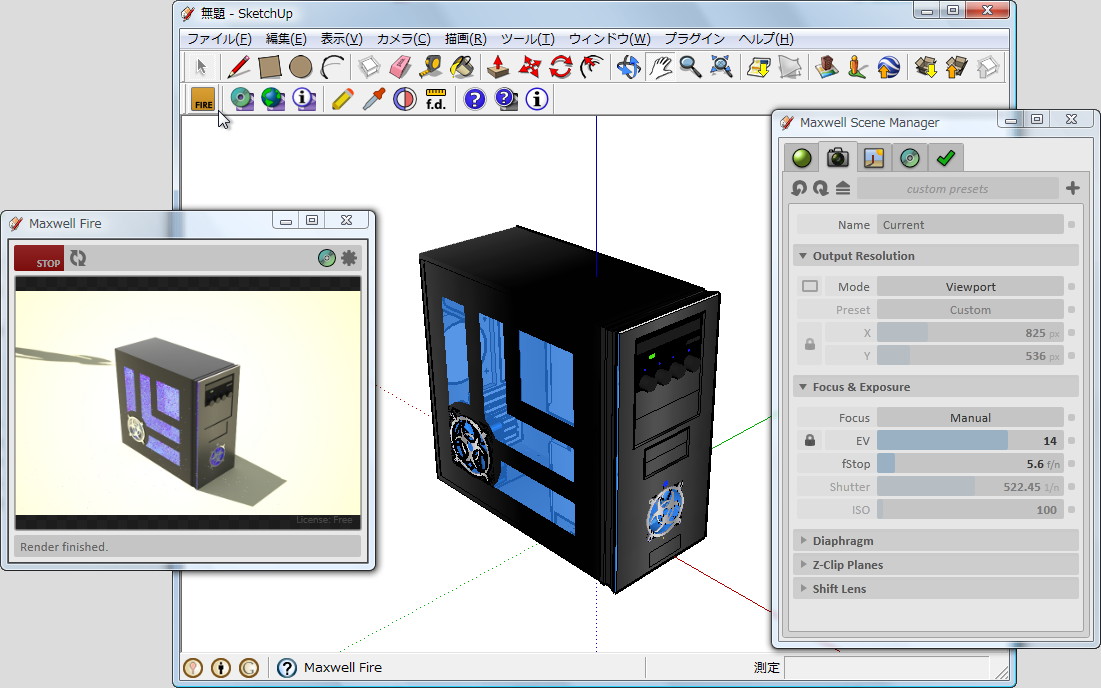This screenshot has width=1101, height=688.
Task: Click the Mode checkbox in Output Resolution
Action: [x=812, y=286]
